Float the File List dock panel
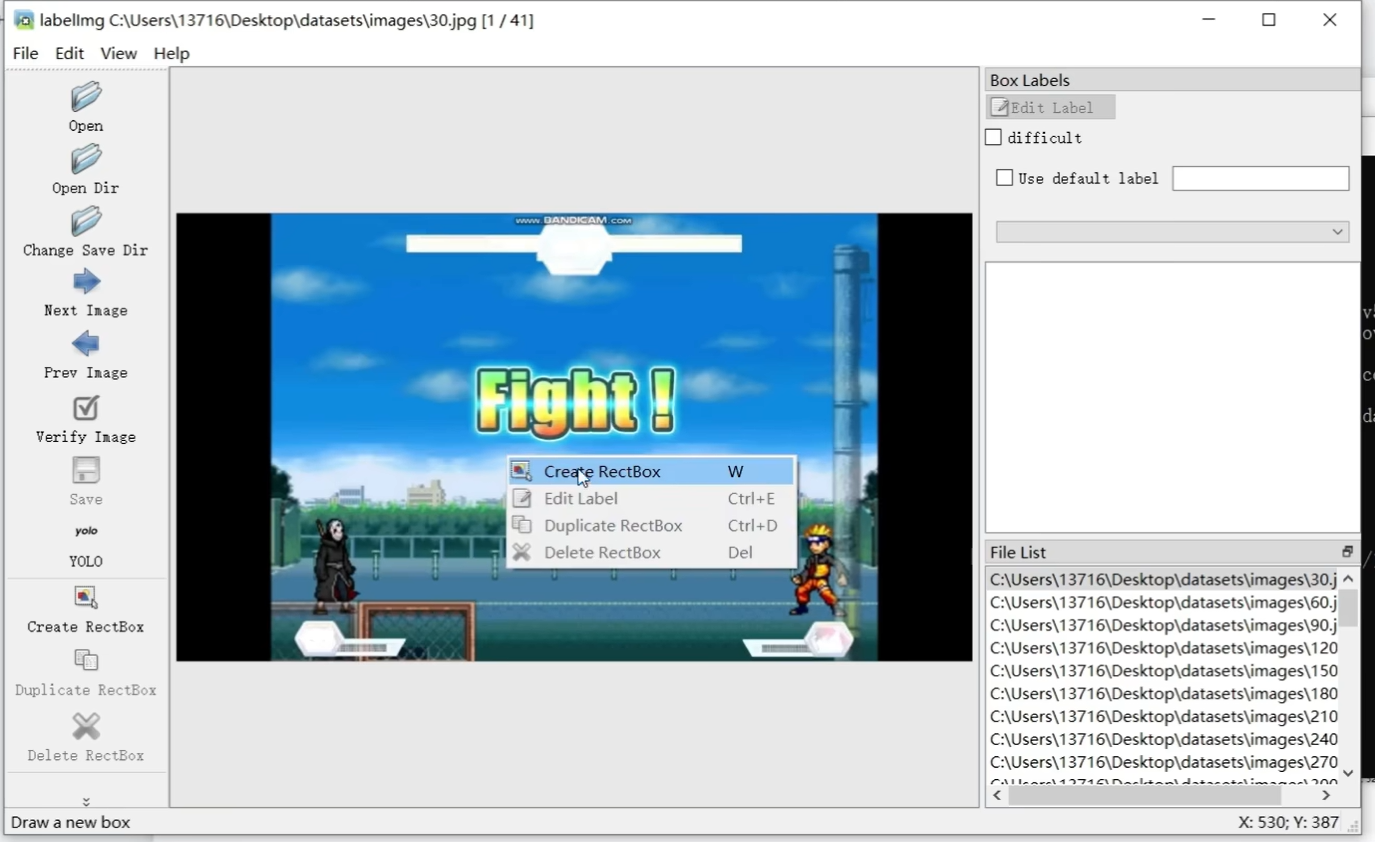This screenshot has width=1375, height=842. (1347, 552)
